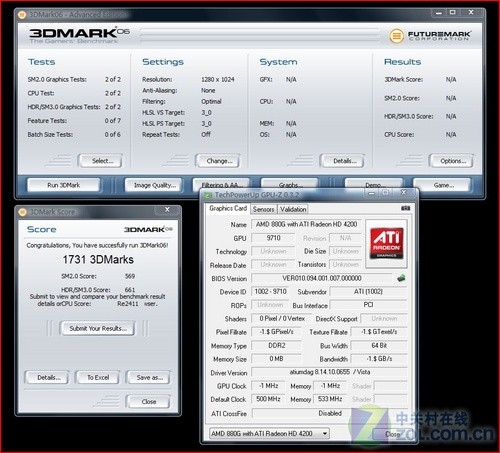Viewport: 500px width, 453px height.
Task: Click the Filtering & AA button
Action: click(x=220, y=185)
